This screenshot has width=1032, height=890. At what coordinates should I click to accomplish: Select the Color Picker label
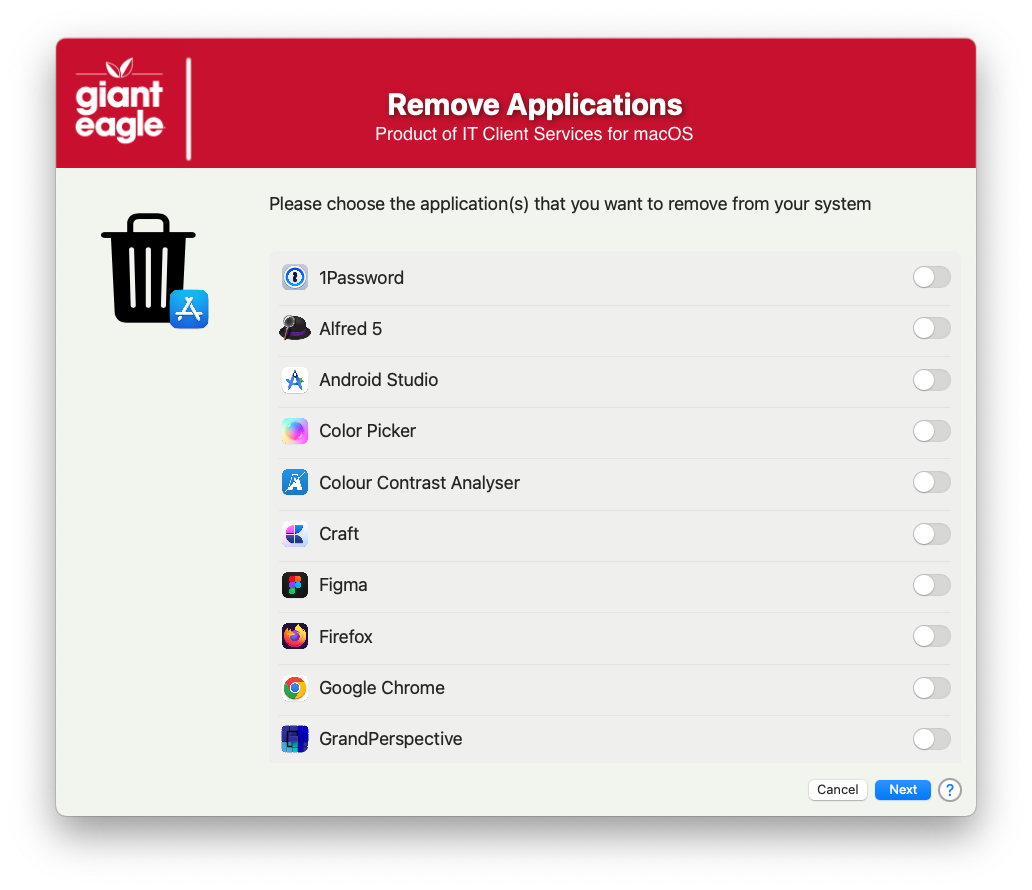click(367, 431)
